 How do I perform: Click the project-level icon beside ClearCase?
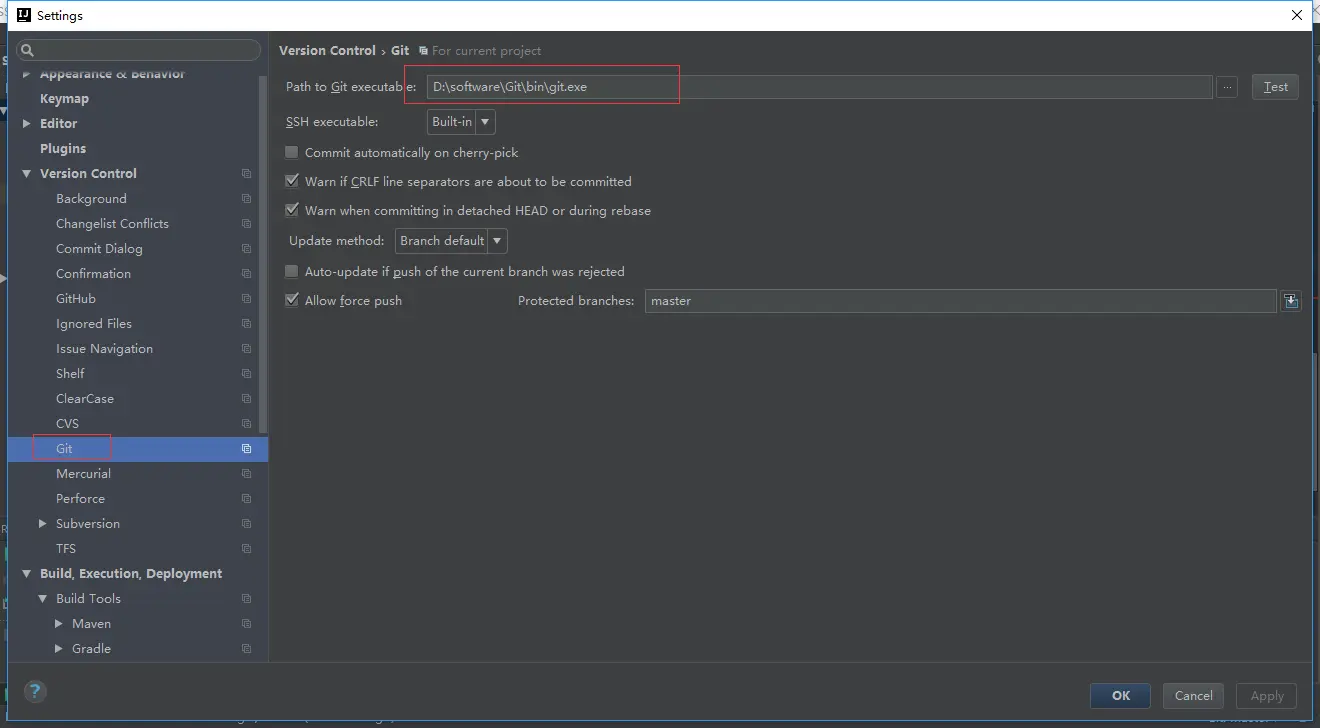[x=246, y=399]
